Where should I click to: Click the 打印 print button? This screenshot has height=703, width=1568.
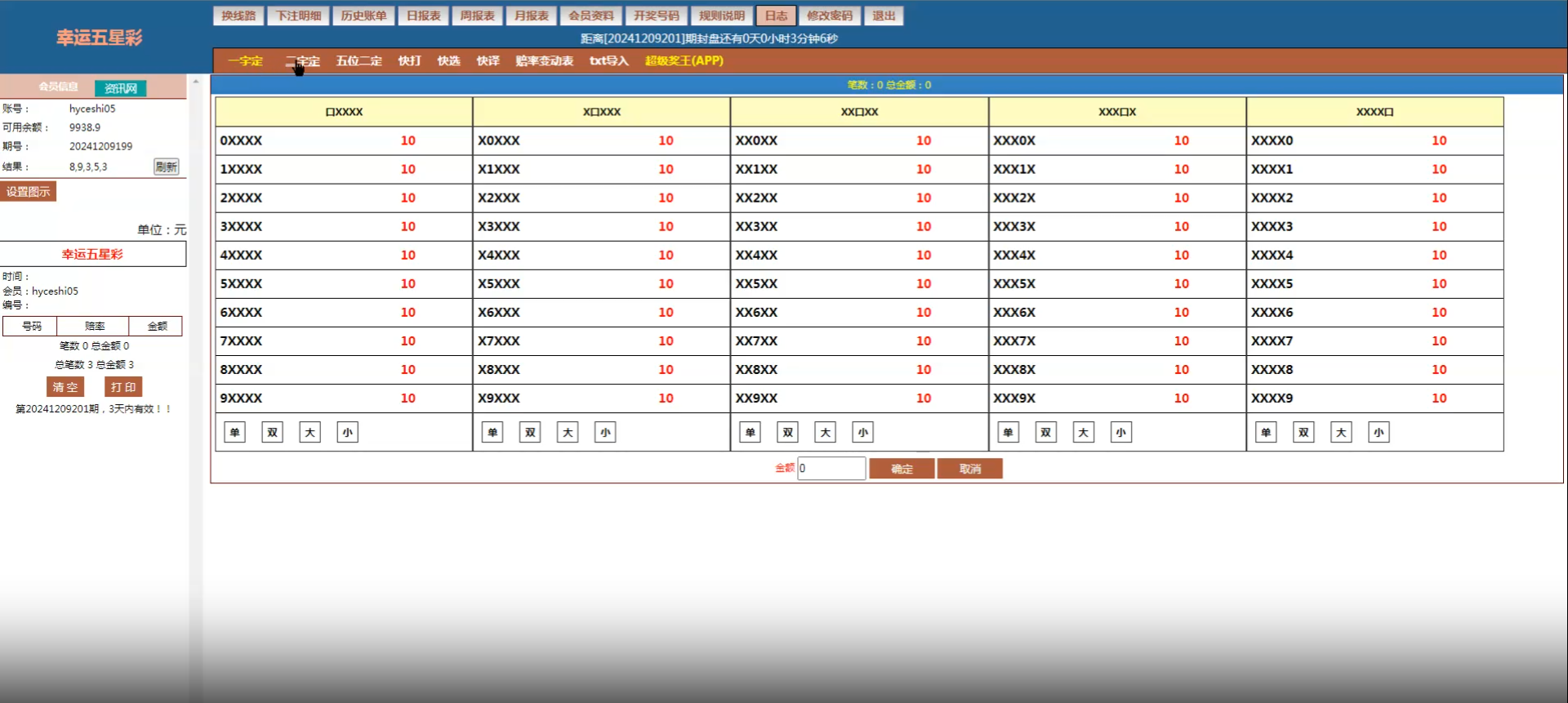tap(123, 387)
